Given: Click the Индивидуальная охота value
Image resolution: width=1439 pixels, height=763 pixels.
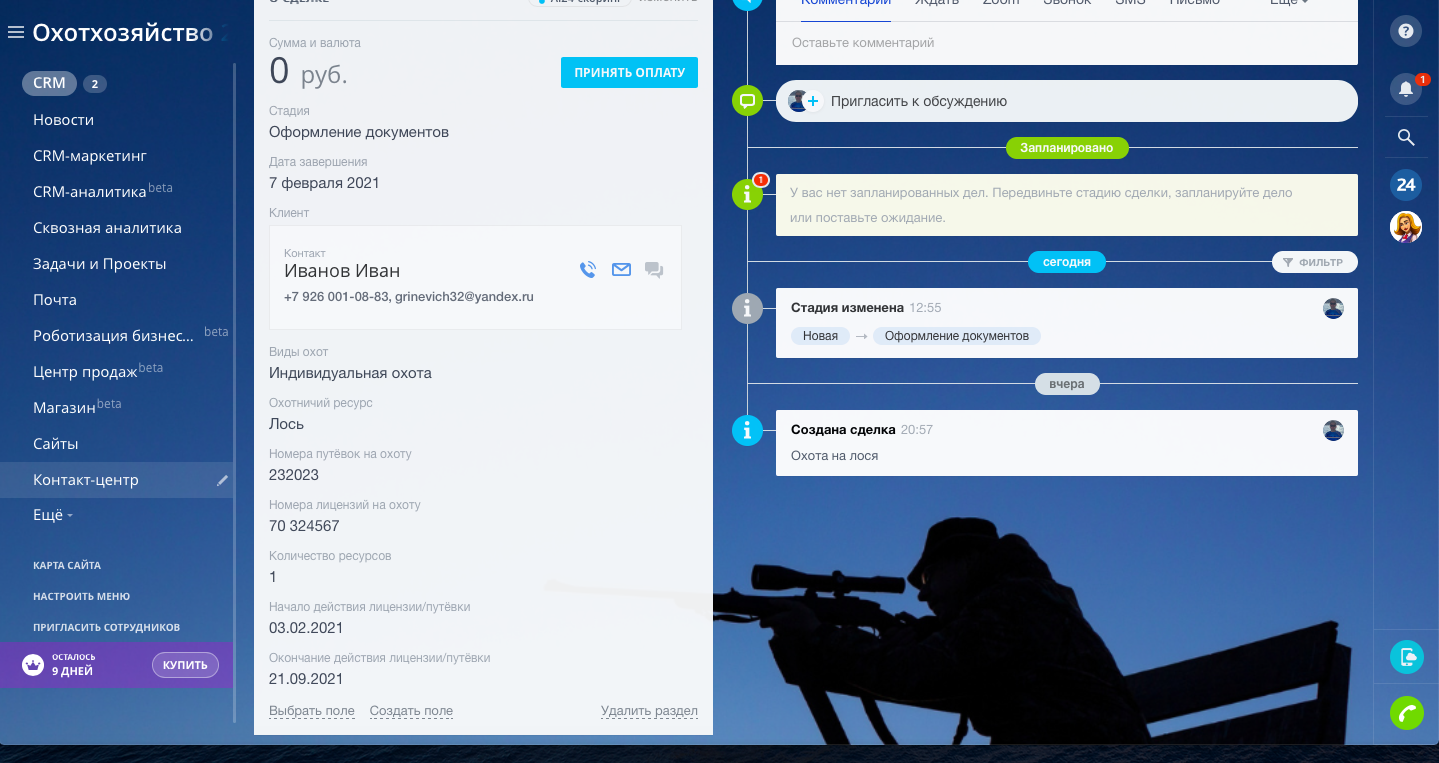Looking at the screenshot, I should [350, 373].
